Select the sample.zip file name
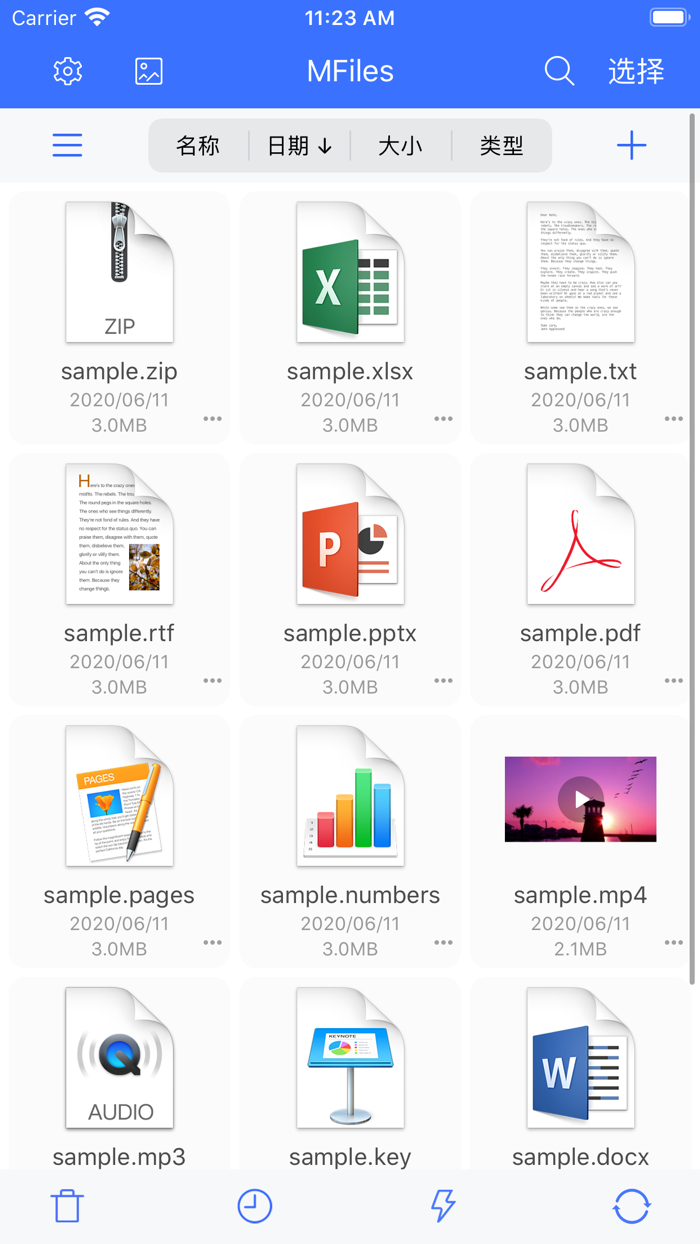This screenshot has width=700, height=1244. tap(119, 372)
